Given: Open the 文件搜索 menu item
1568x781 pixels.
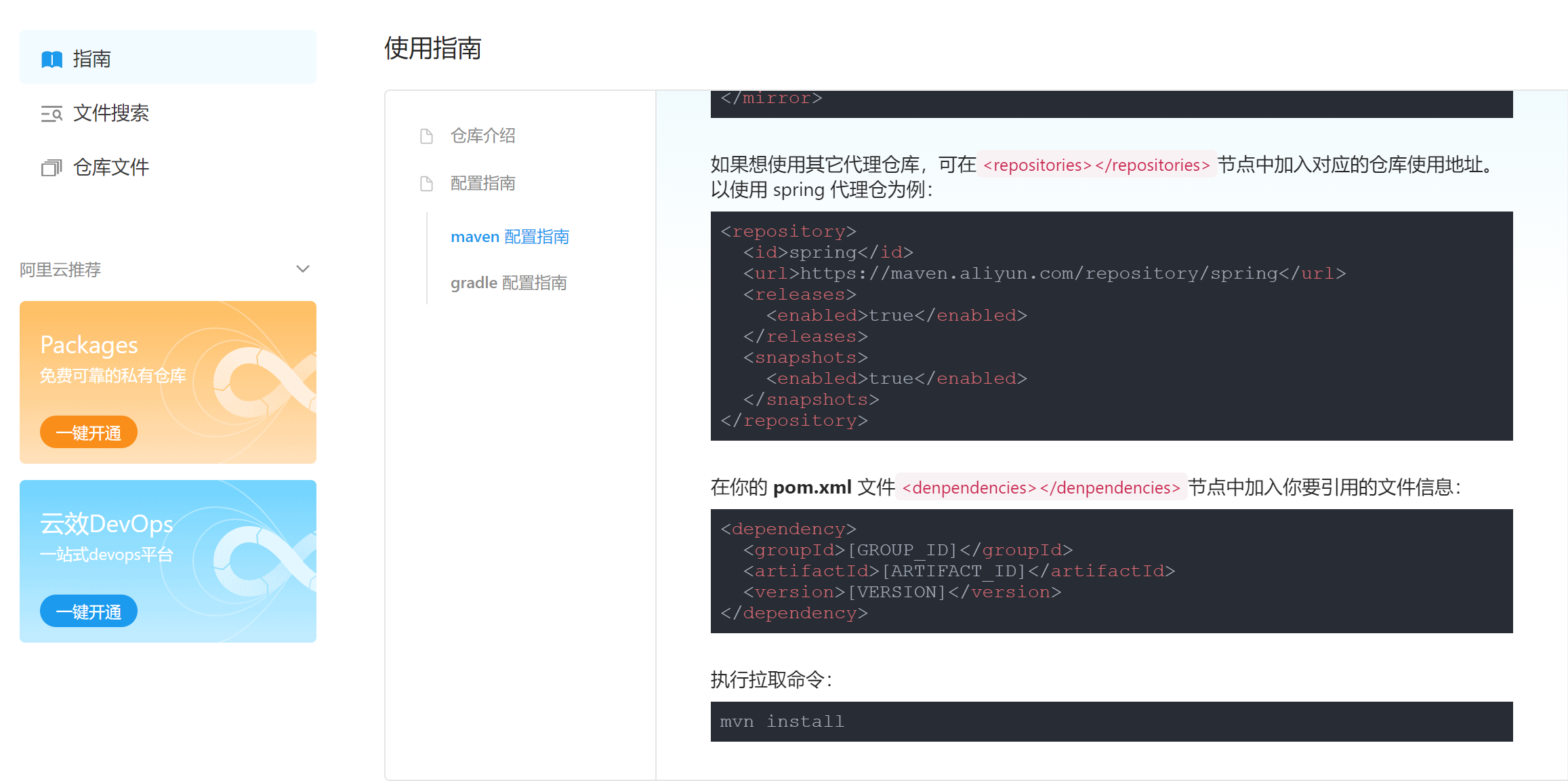Looking at the screenshot, I should pos(111,113).
